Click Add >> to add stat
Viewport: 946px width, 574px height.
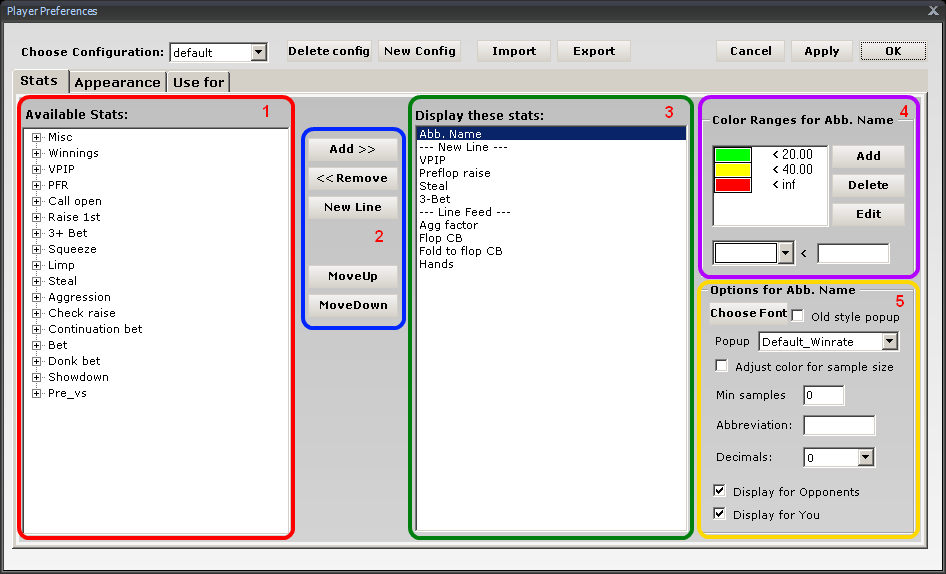tap(353, 149)
